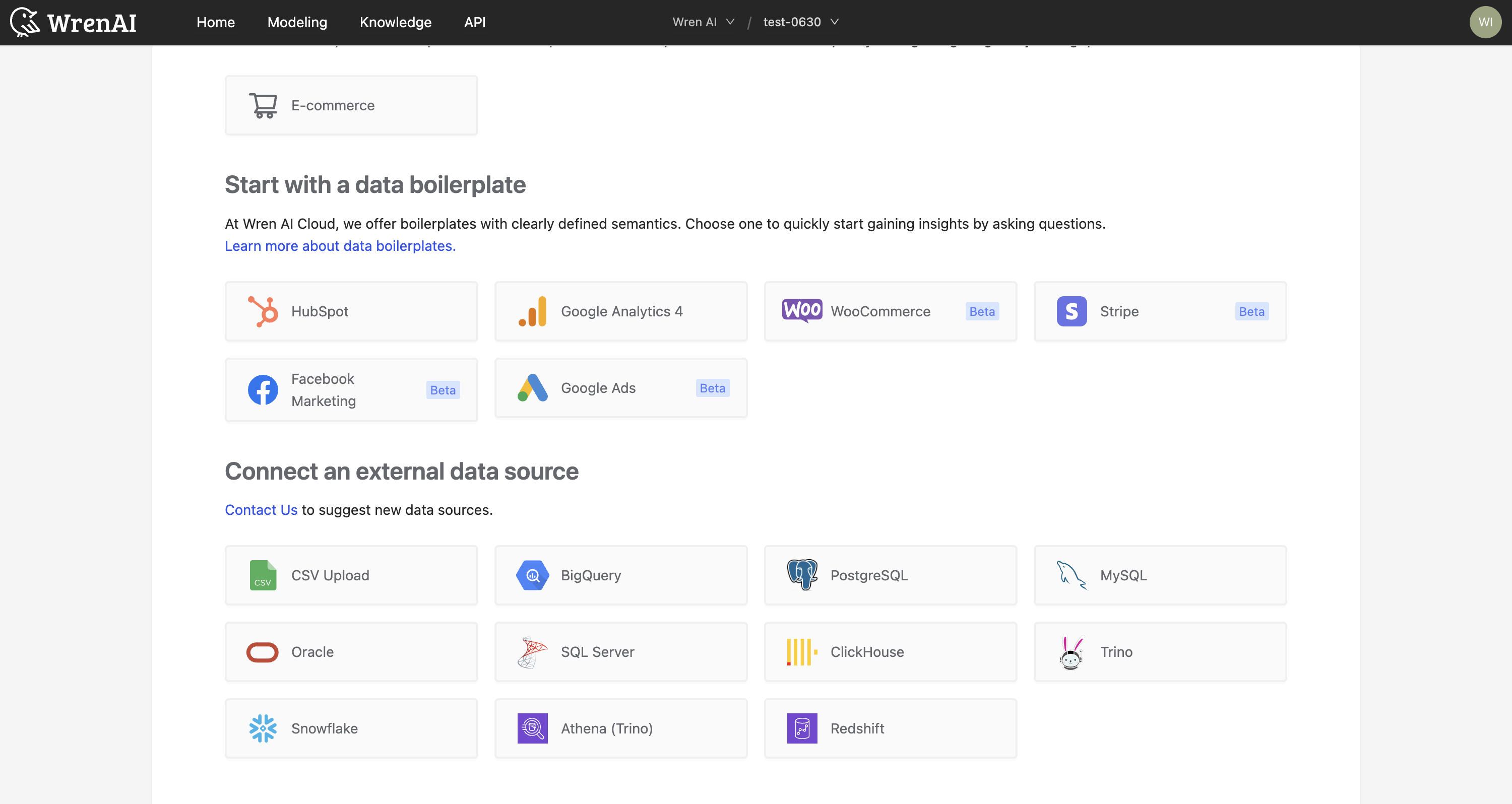Screen dimensions: 1512x804
Task: Select Facebook Marketing boilerplate card
Action: point(352,390)
